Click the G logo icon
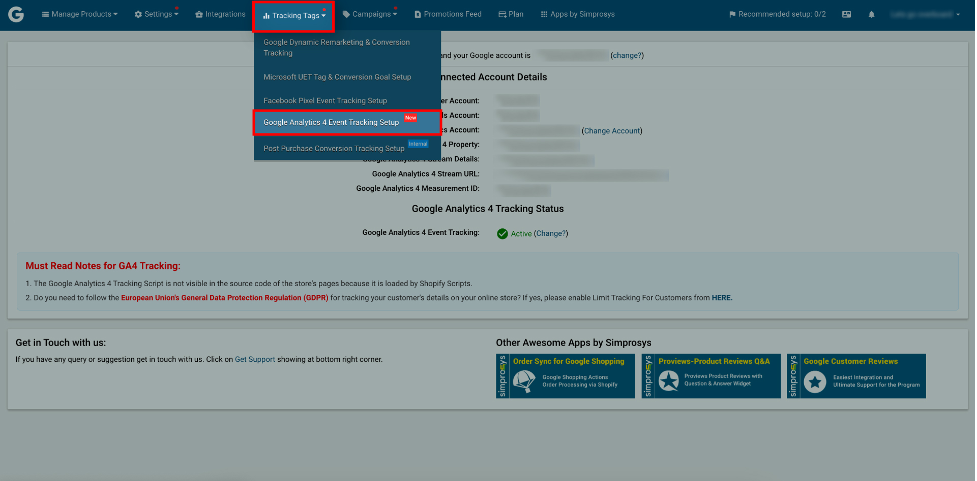This screenshot has width=977, height=481. pos(16,14)
